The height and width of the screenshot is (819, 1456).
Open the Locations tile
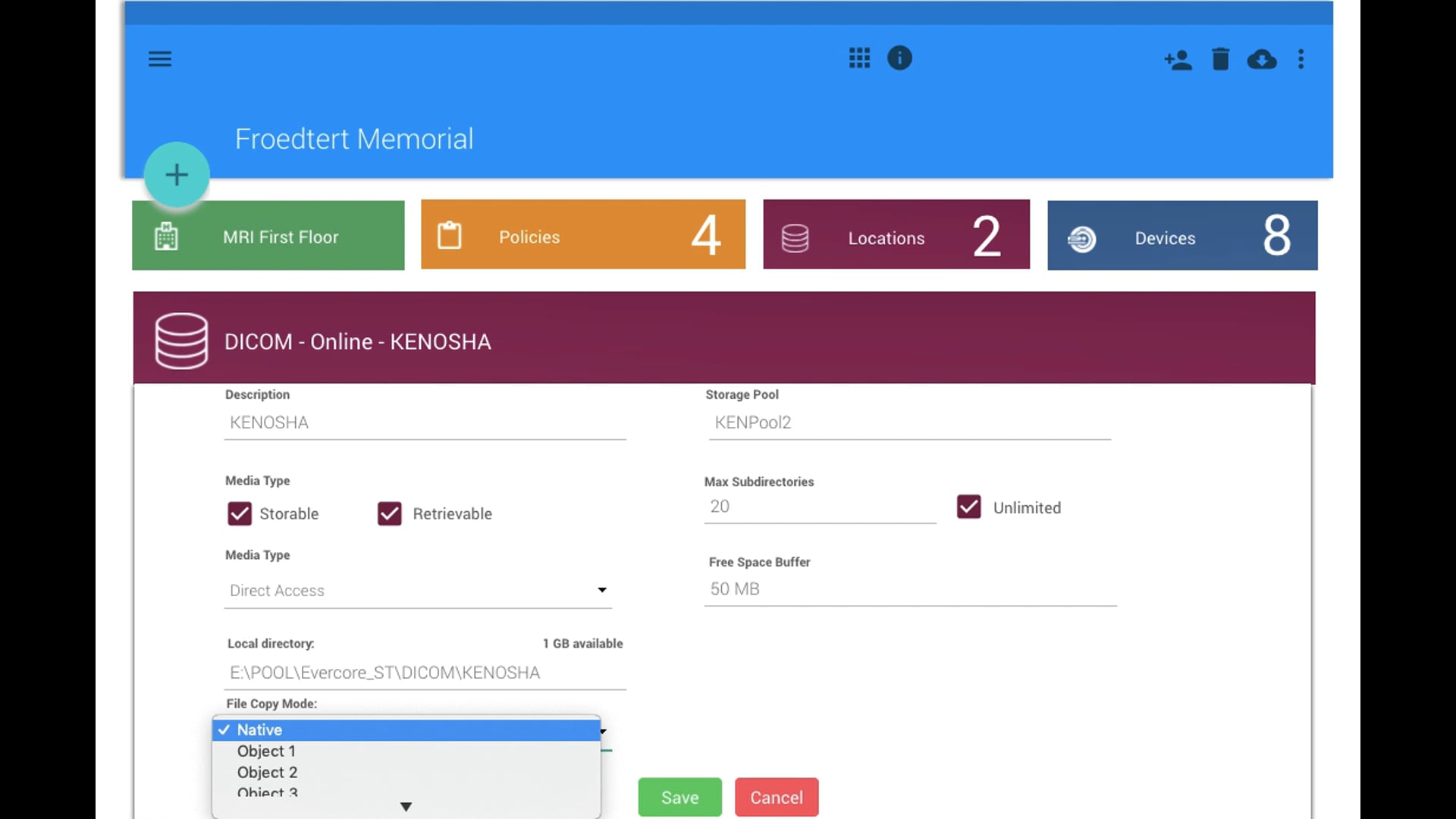[x=896, y=234]
